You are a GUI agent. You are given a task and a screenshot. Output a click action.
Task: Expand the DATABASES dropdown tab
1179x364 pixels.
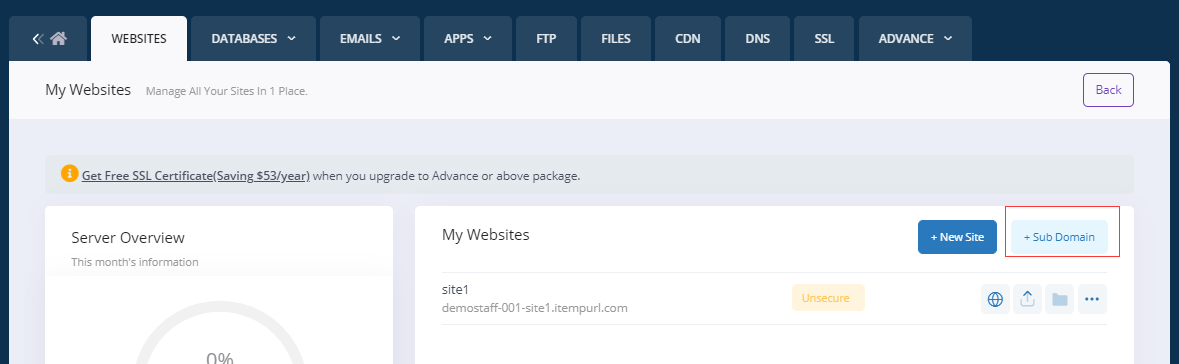[253, 38]
